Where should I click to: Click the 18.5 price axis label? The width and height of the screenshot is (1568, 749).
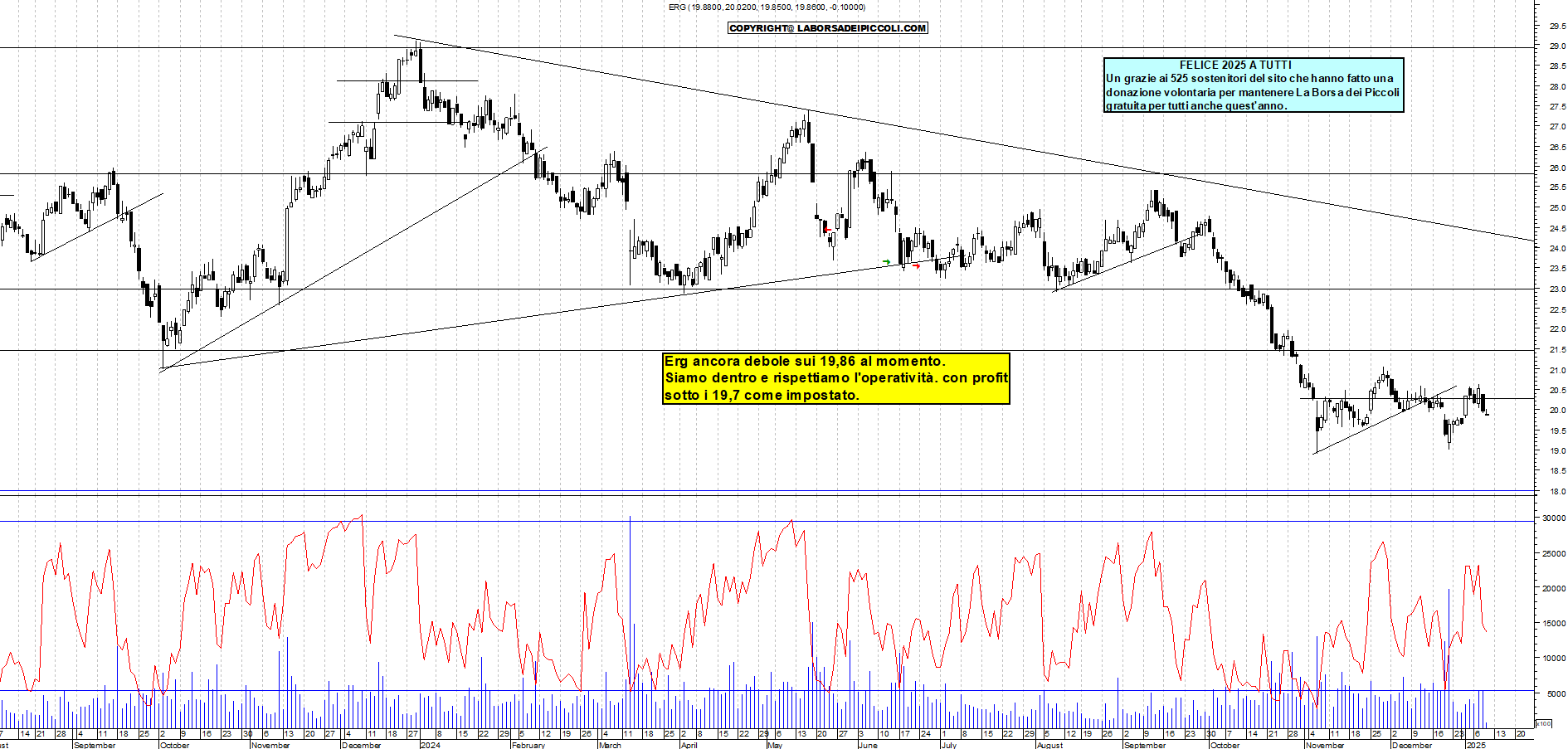pyautogui.click(x=1557, y=471)
